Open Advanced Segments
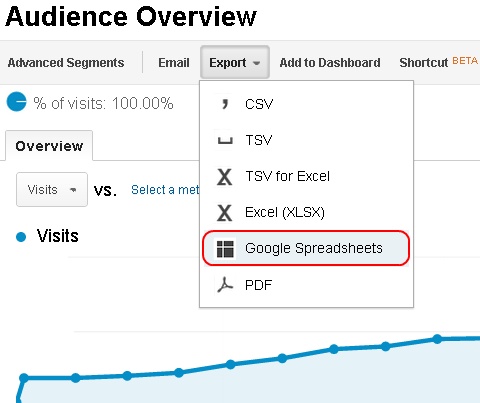Image resolution: width=480 pixels, height=403 pixels. (66, 63)
